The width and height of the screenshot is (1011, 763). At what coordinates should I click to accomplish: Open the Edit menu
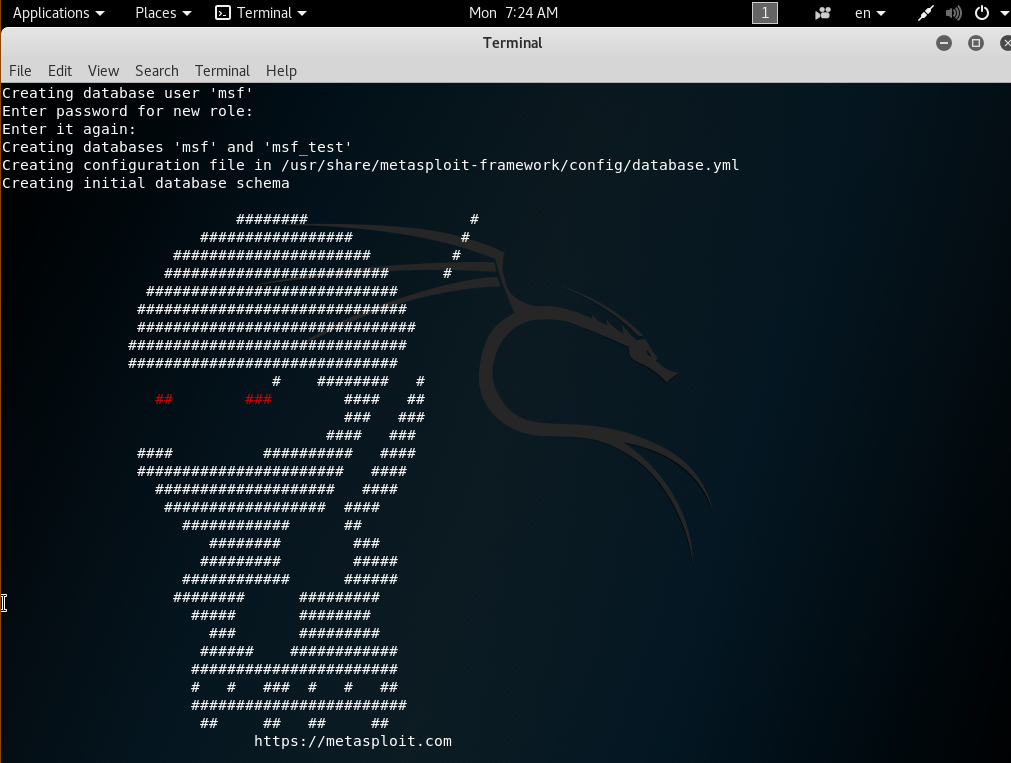click(x=60, y=71)
